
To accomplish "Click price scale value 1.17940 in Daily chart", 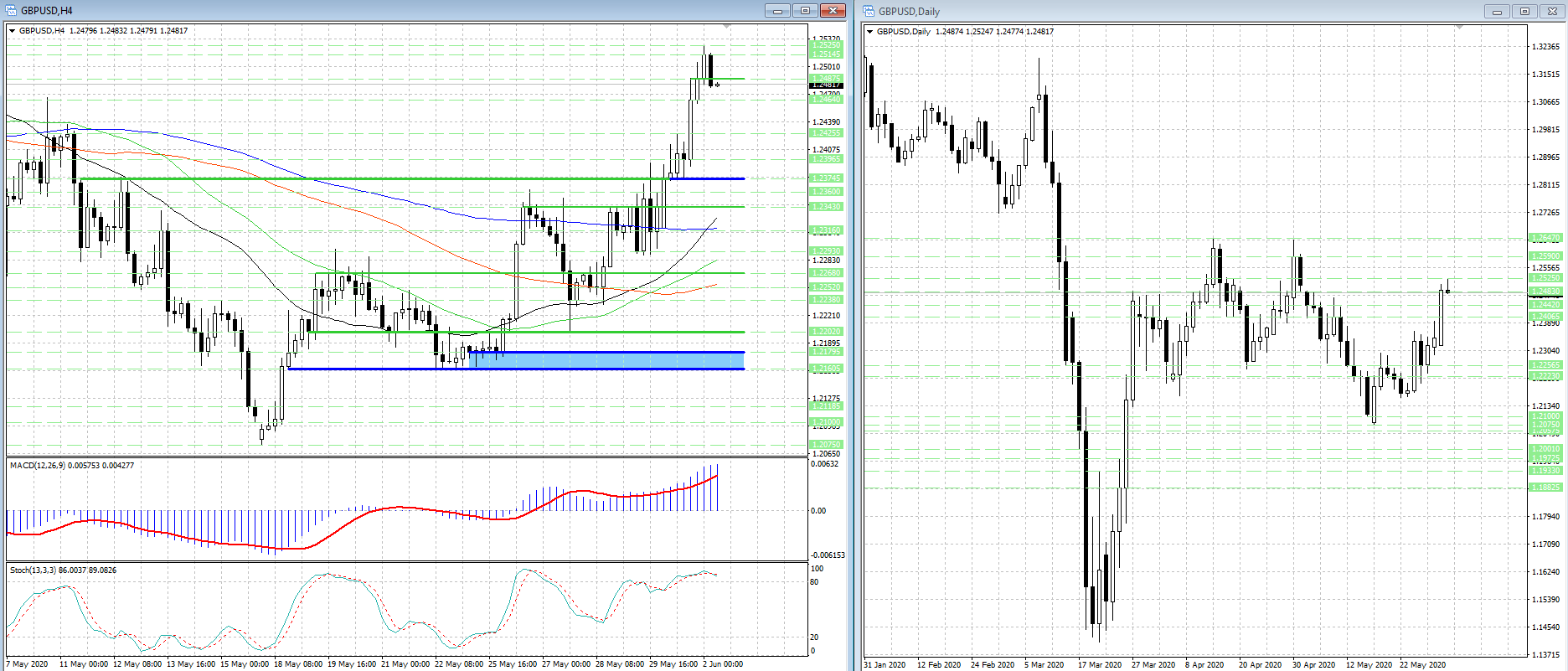I will (x=1546, y=516).
